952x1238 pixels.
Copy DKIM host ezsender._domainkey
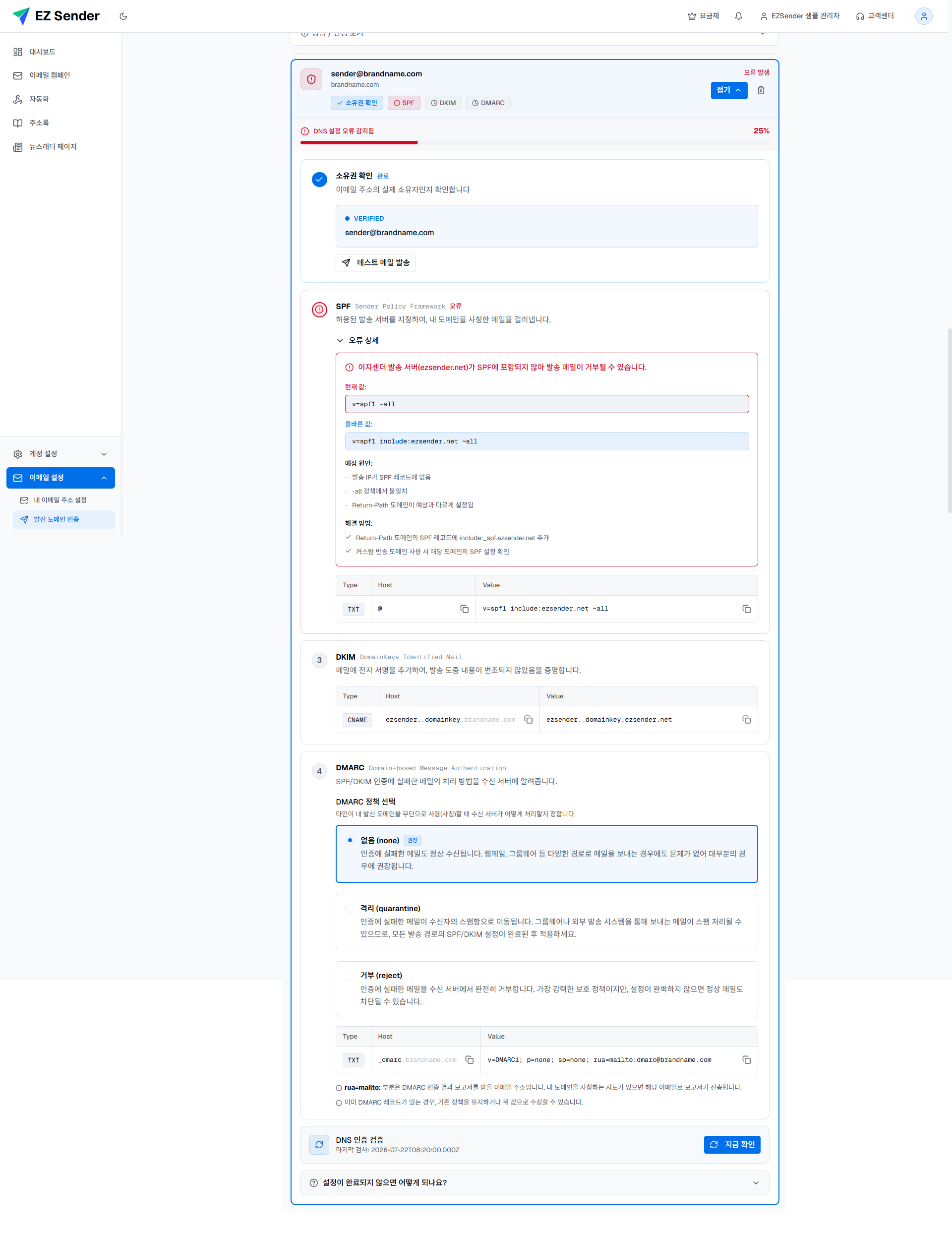pyautogui.click(x=528, y=719)
